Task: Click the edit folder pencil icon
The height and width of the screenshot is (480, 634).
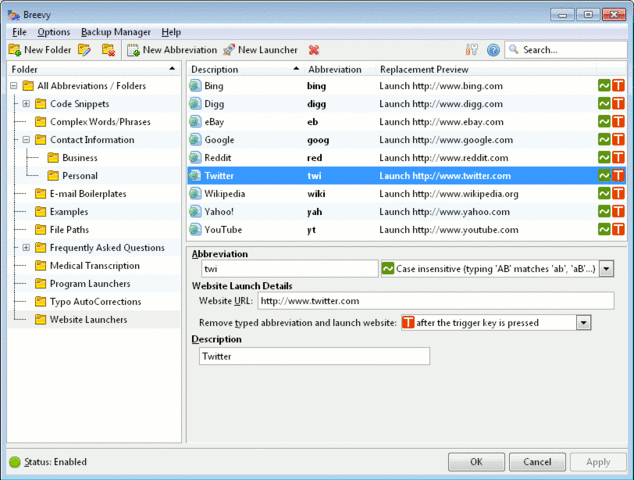Action: 84,50
